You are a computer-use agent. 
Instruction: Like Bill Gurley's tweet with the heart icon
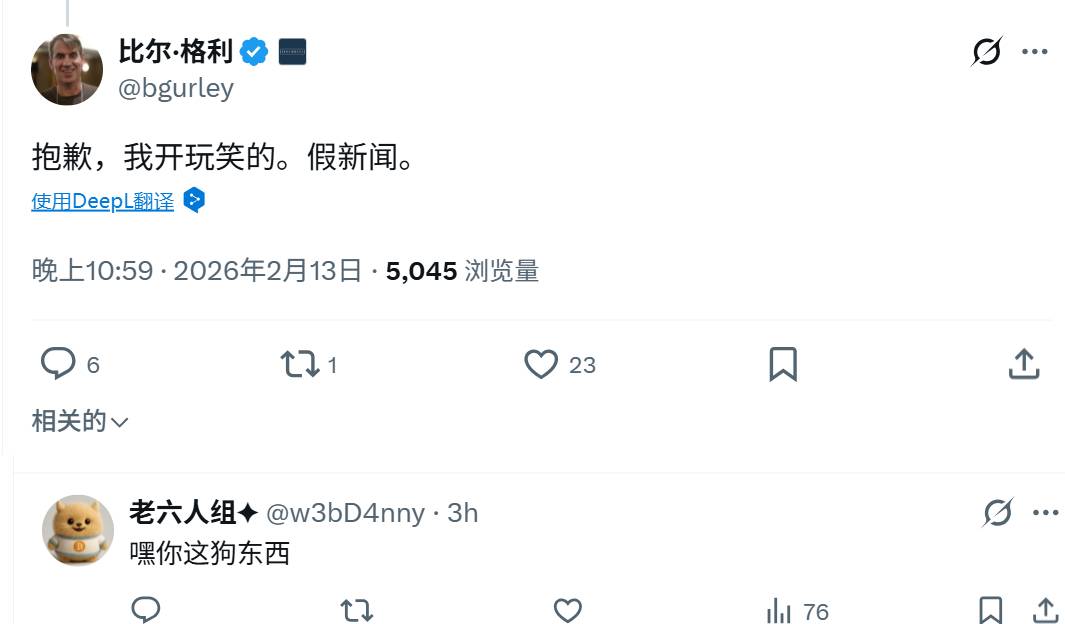[543, 365]
